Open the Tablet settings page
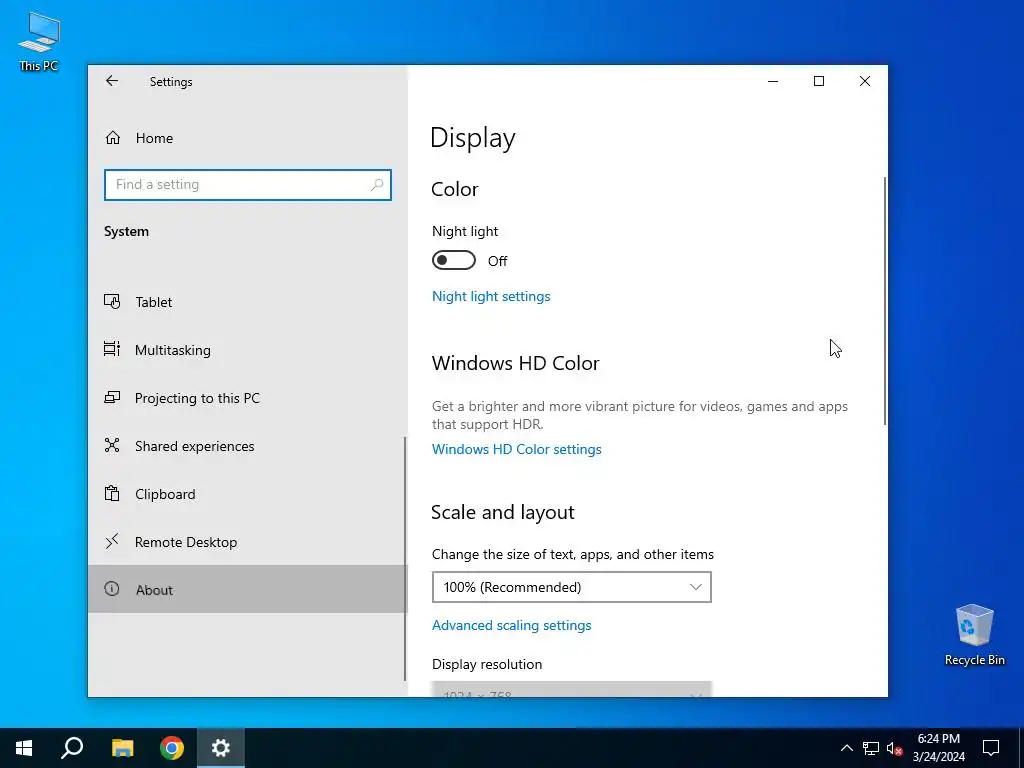 click(247, 302)
